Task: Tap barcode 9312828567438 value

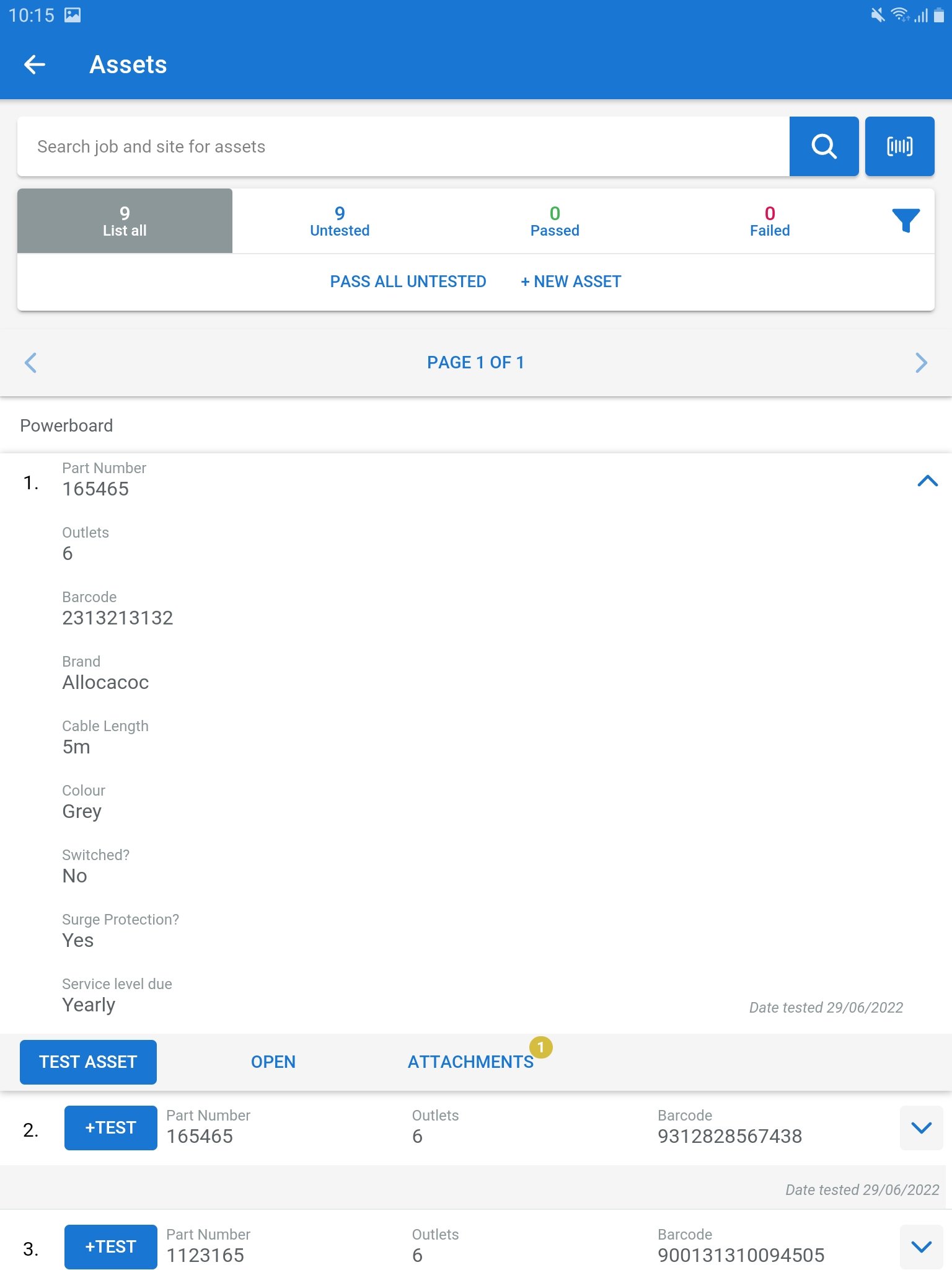Action: point(730,1137)
